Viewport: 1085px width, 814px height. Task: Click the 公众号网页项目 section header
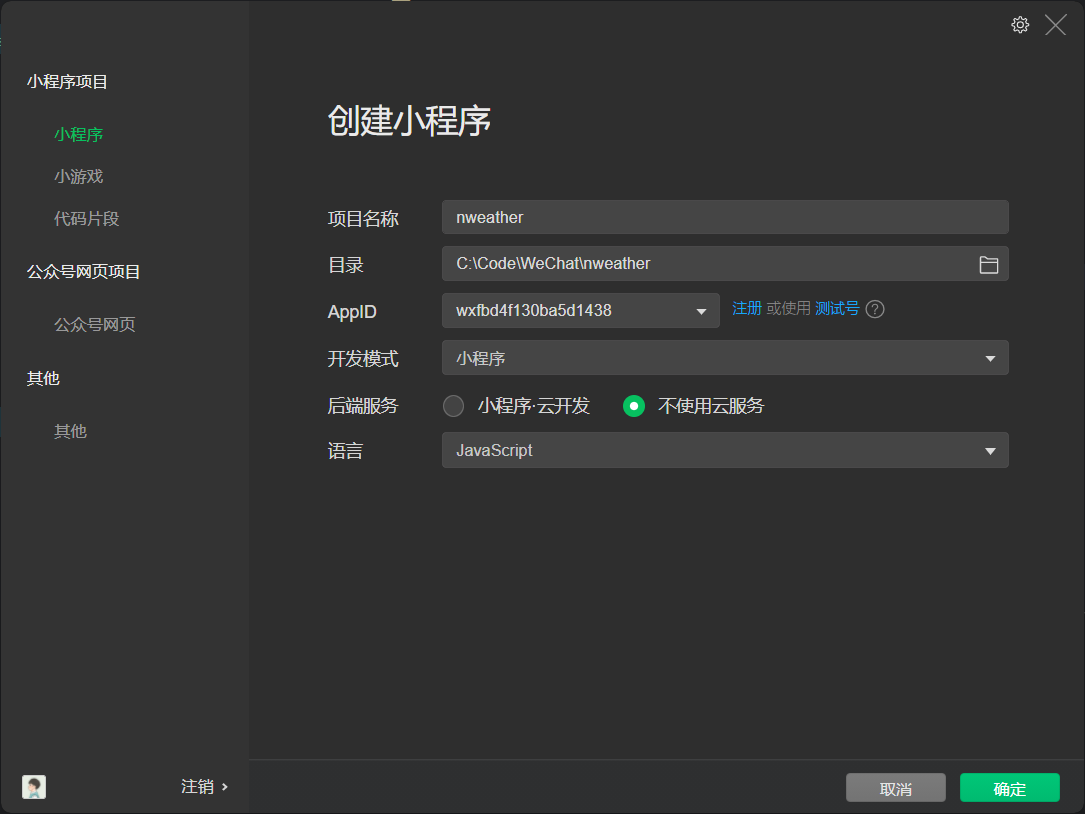pyautogui.click(x=83, y=272)
